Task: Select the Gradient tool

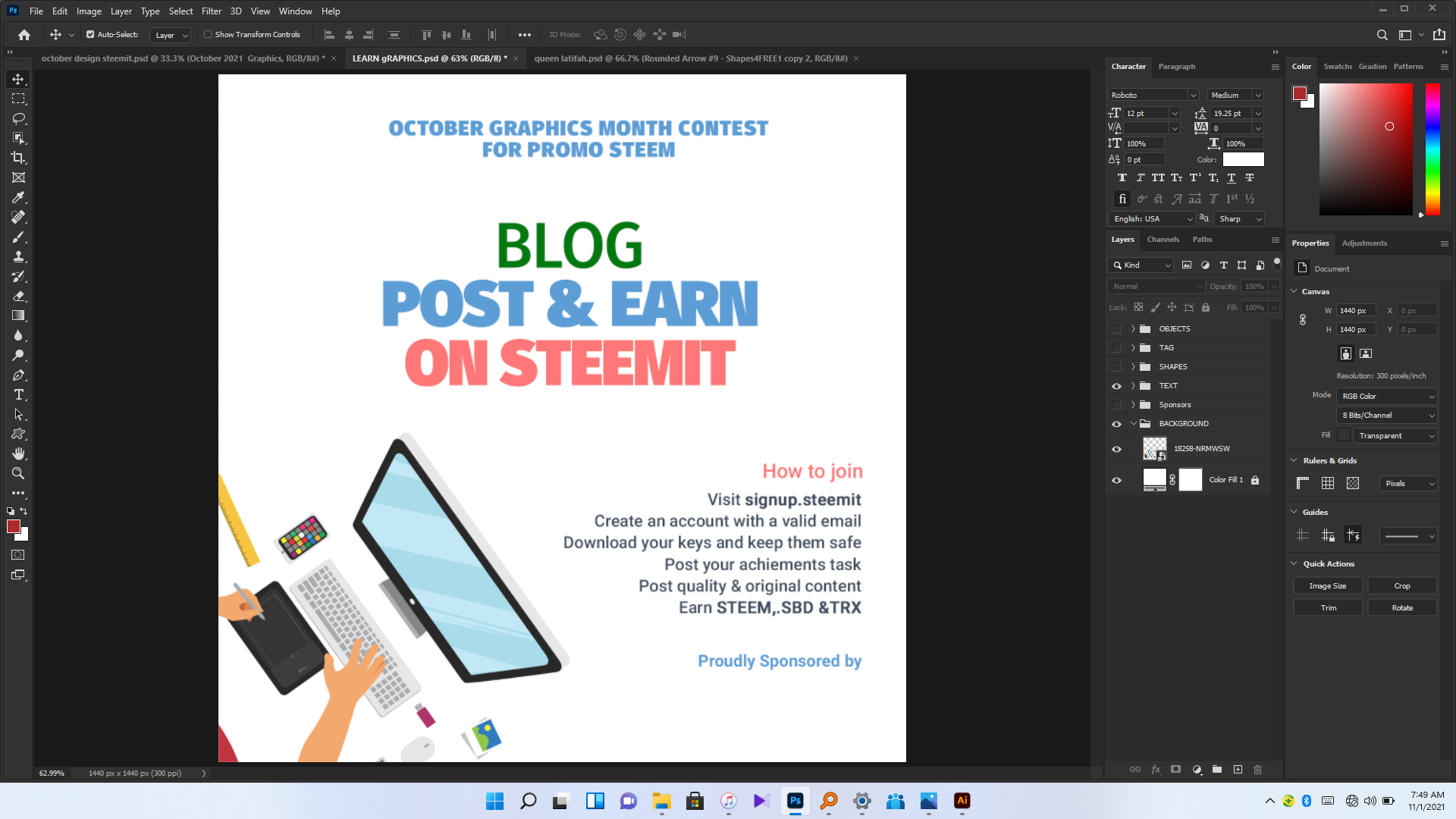Action: tap(18, 315)
